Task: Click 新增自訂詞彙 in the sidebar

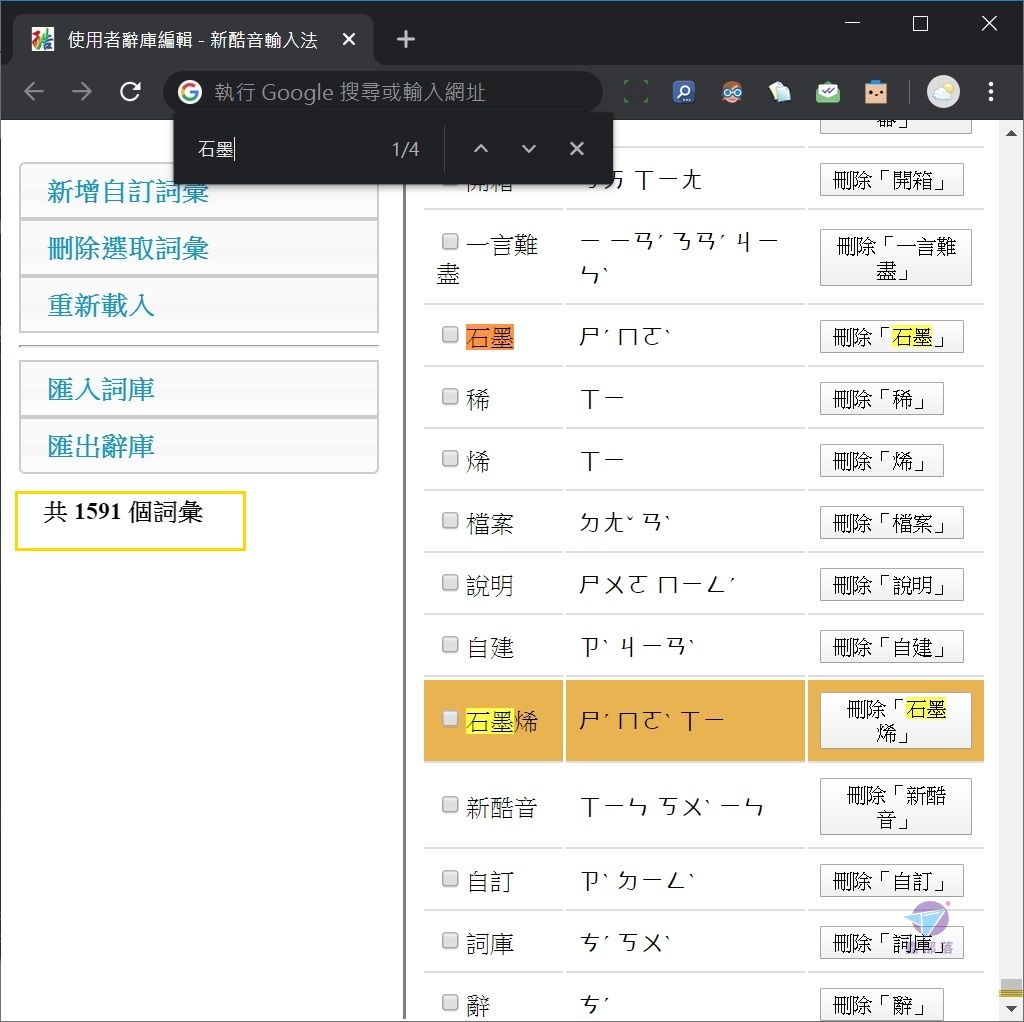Action: pyautogui.click(x=199, y=191)
